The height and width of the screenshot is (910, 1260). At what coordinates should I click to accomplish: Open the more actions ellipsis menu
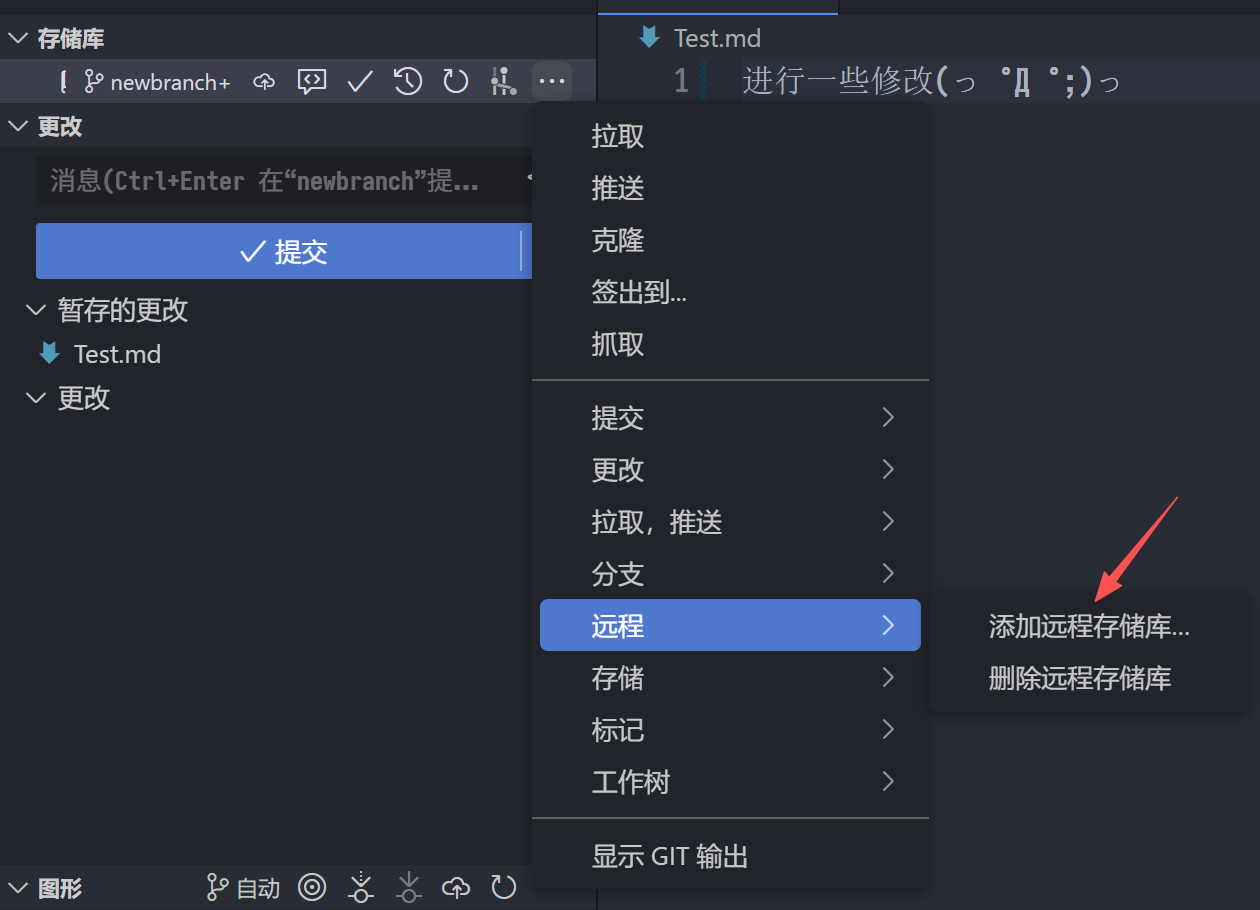point(551,81)
